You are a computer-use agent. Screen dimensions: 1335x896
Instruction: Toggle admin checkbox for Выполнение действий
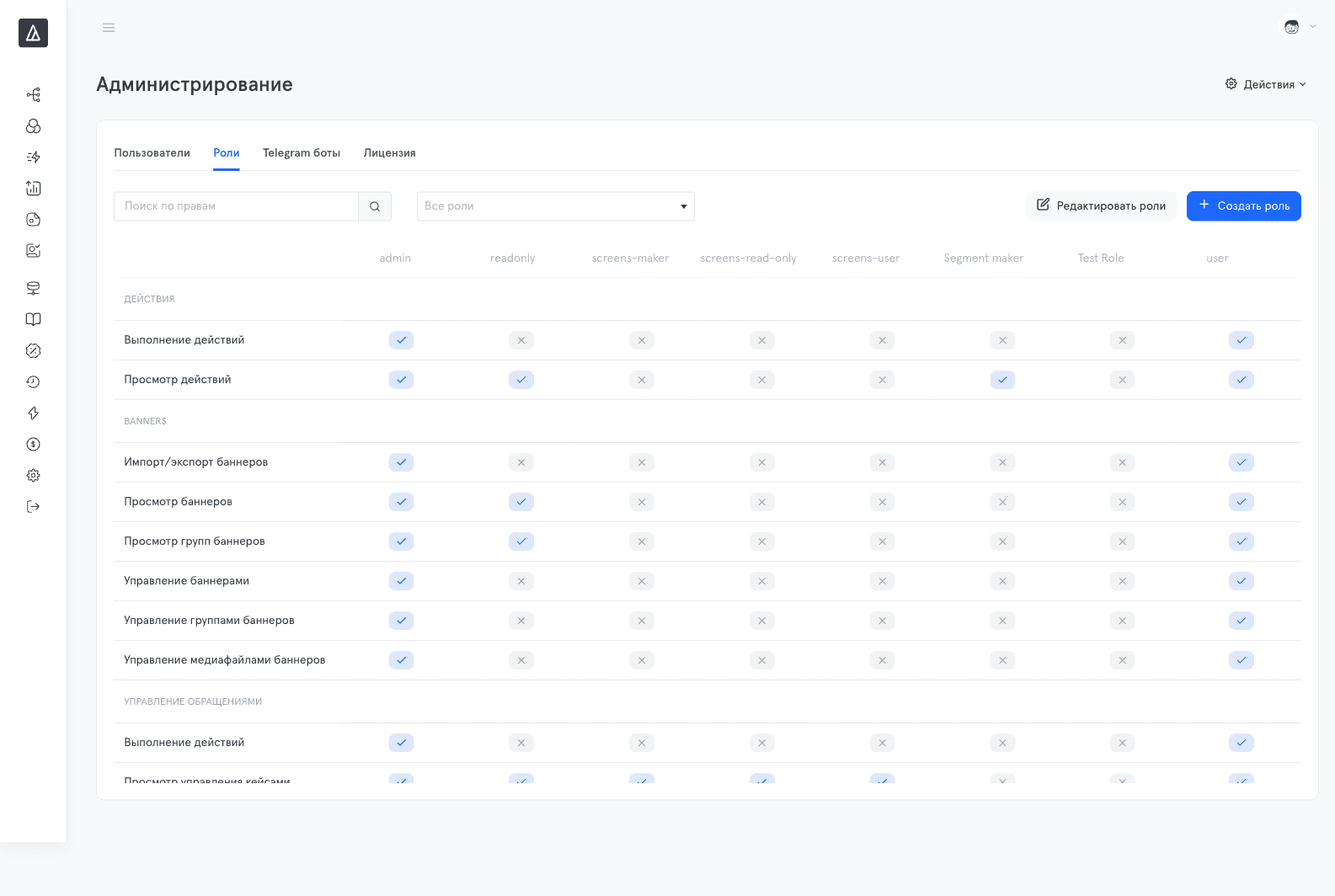coord(401,340)
